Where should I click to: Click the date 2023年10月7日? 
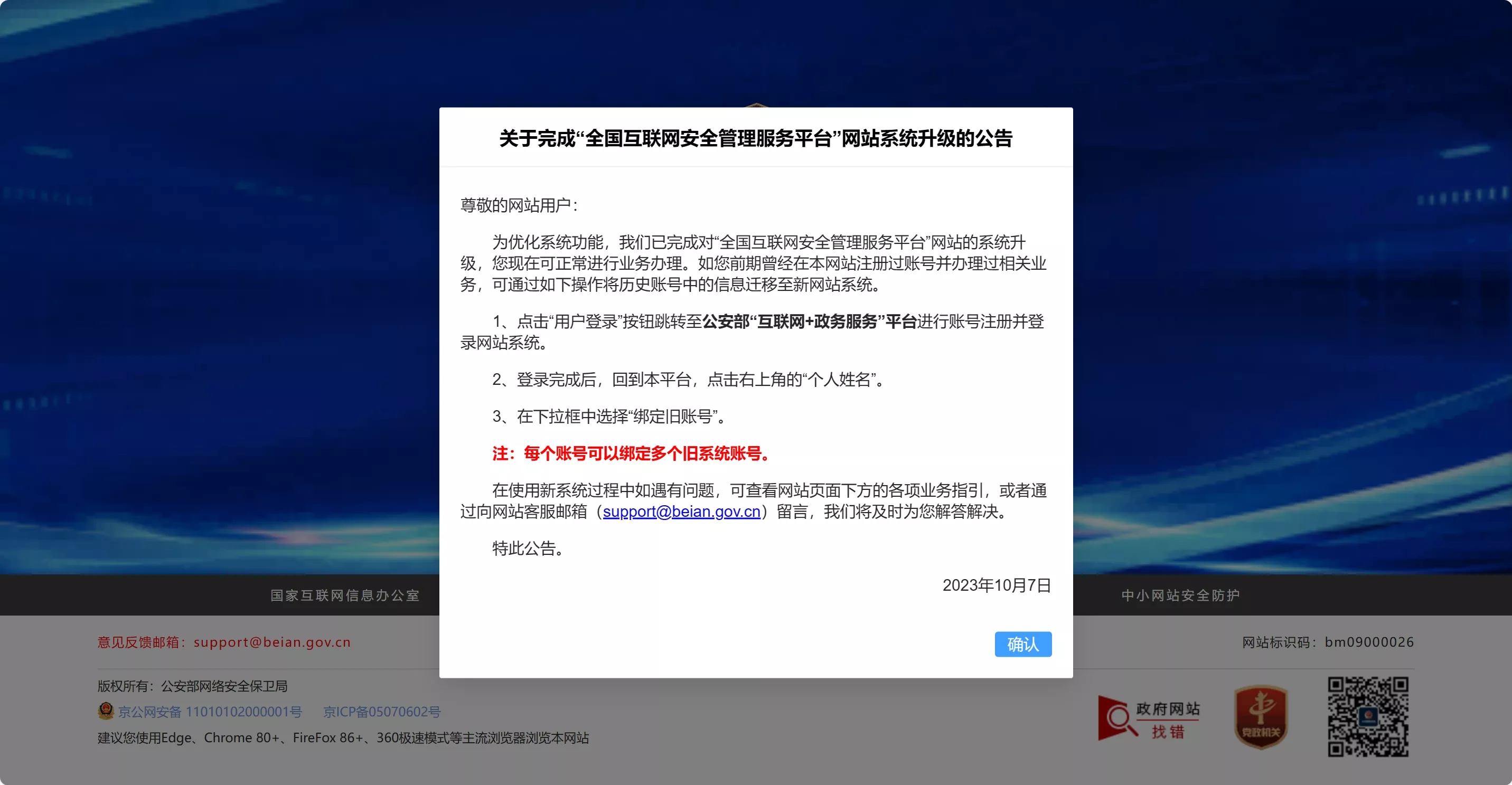(x=997, y=585)
